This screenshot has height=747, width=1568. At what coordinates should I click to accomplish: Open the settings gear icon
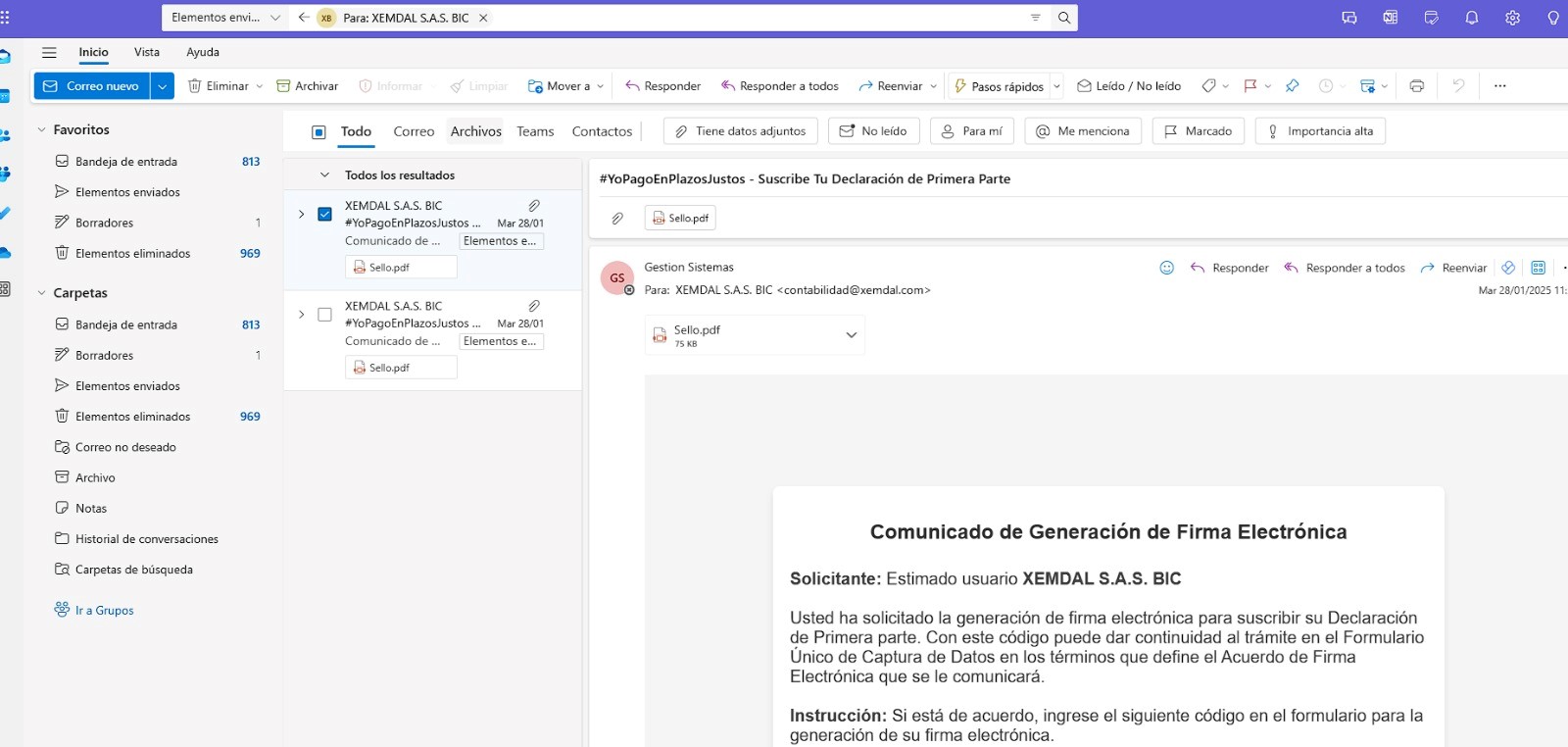pyautogui.click(x=1512, y=18)
